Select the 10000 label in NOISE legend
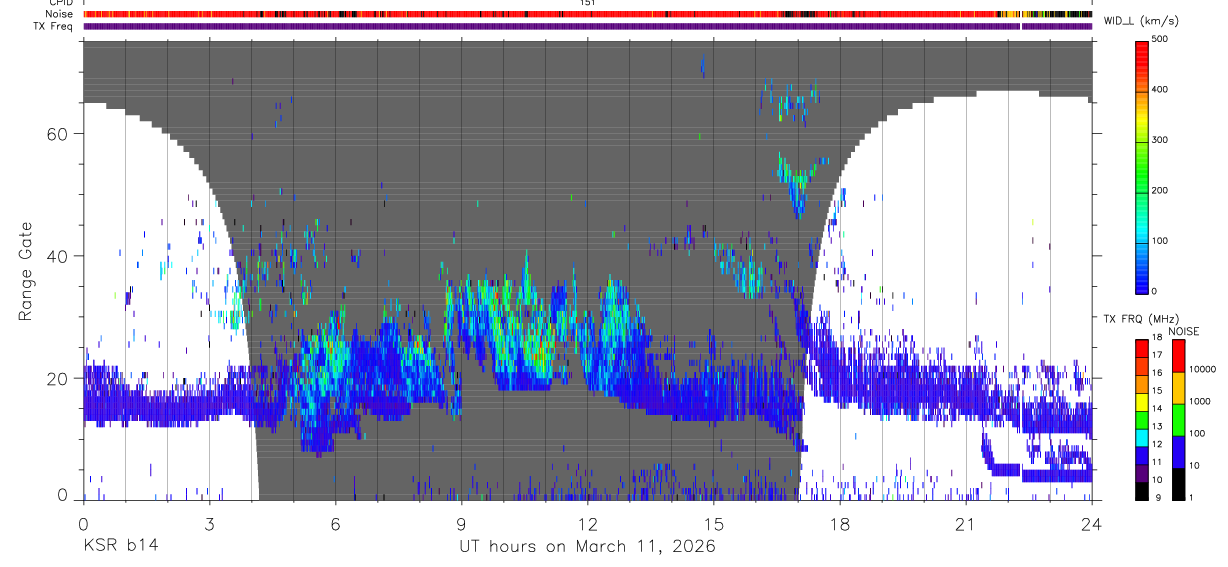Viewport: 1228px width, 567px height. point(1201,369)
